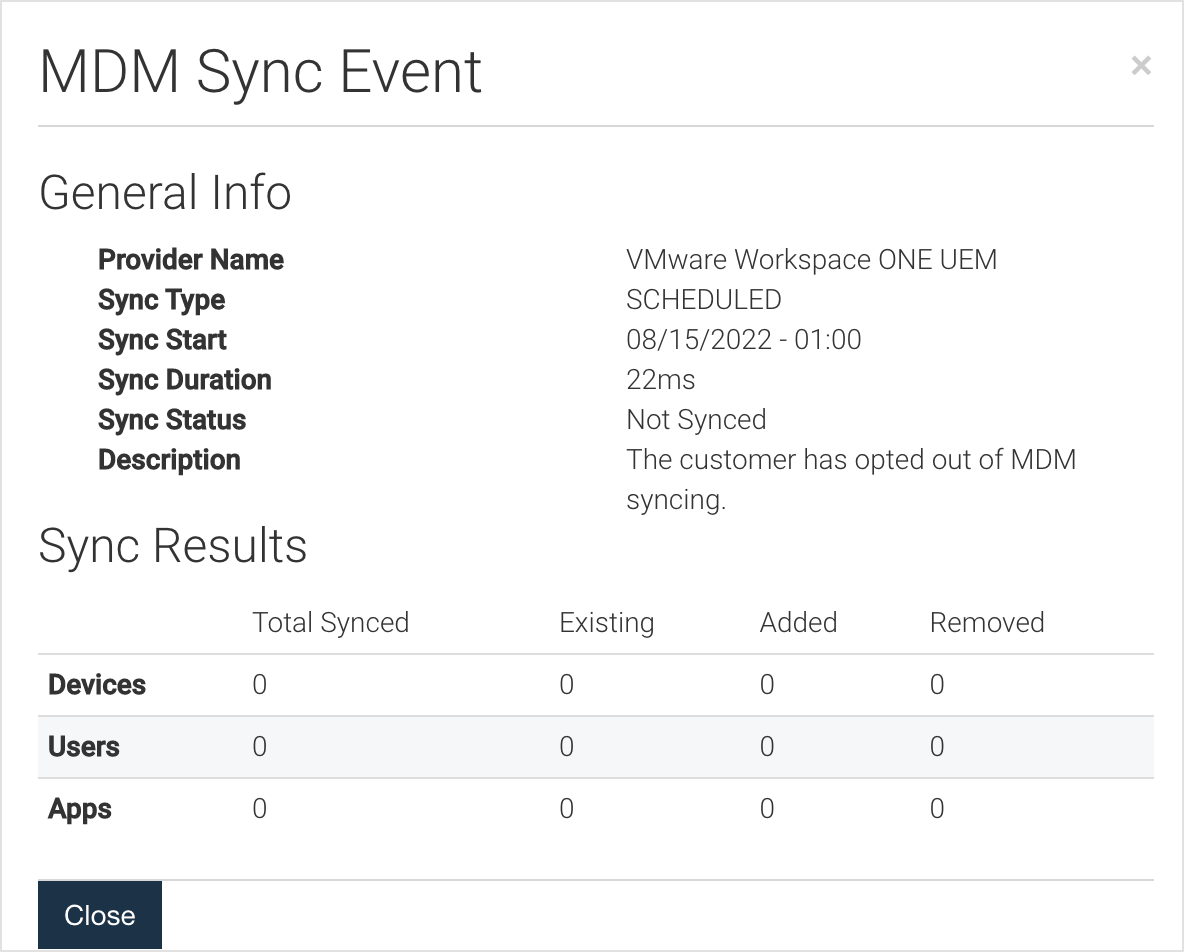Click the Close button
The width and height of the screenshot is (1184, 952).
(99, 914)
